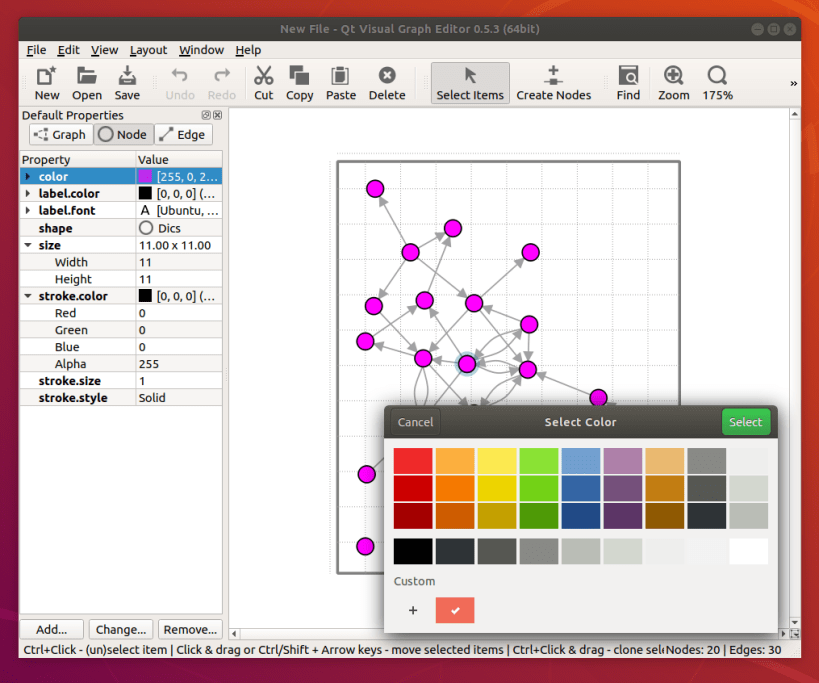Pick the bright yellow palette swatch

[x=497, y=461]
